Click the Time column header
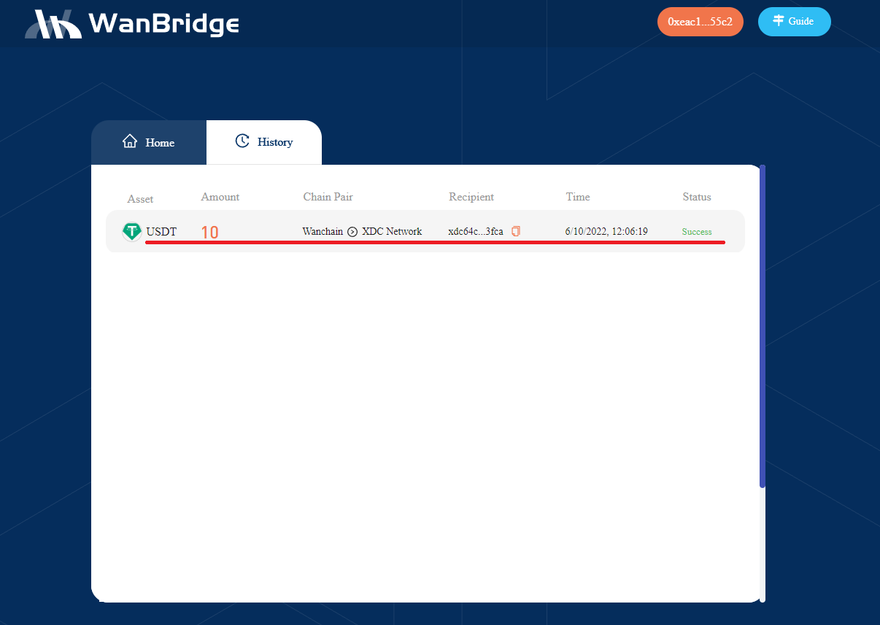The width and height of the screenshot is (880, 625). (x=578, y=197)
